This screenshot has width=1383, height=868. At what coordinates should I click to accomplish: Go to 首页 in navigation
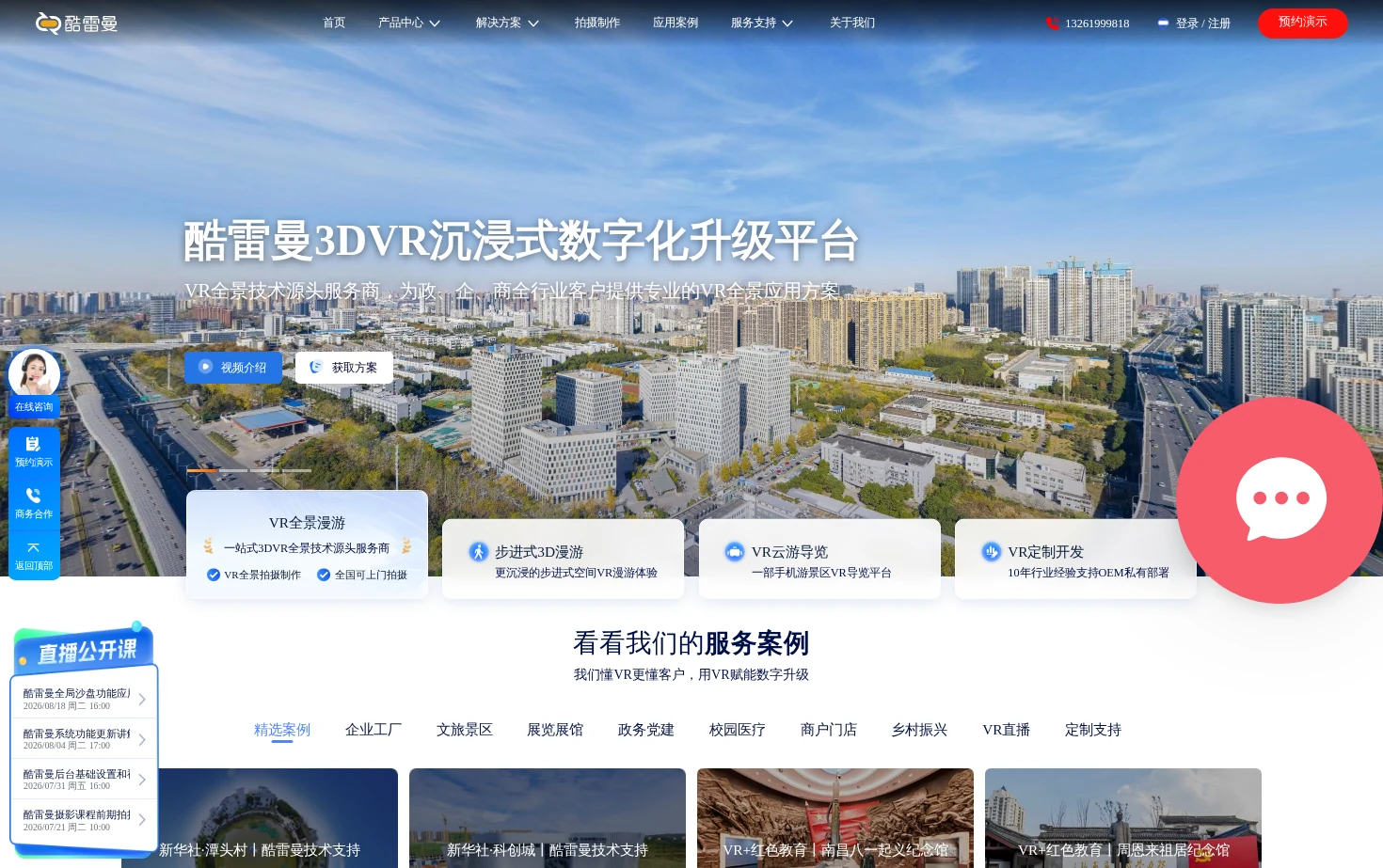334,23
